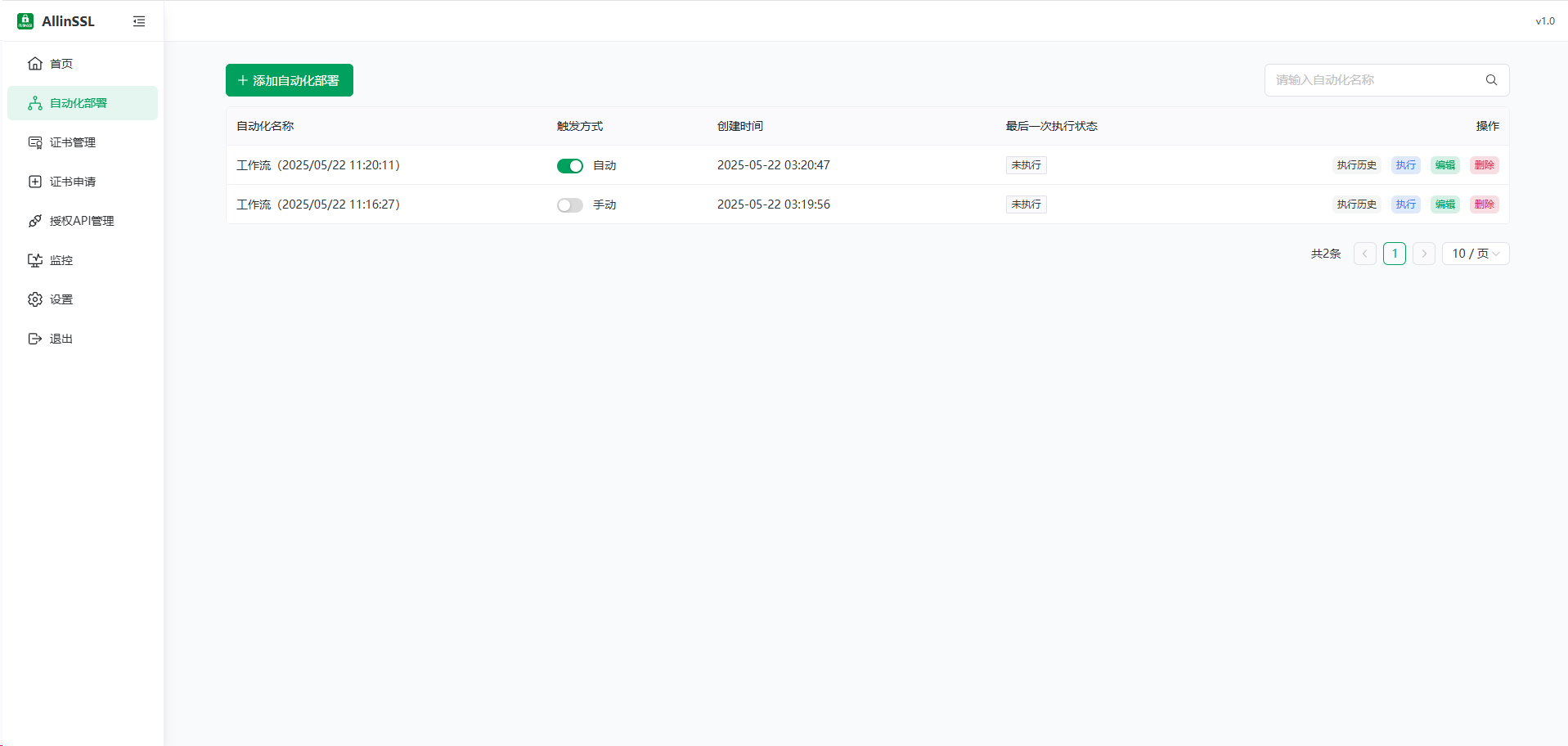Viewport: 1568px width, 746px height.
Task: Disable automatic trigger for the 11:20:11 workflow
Action: click(x=569, y=166)
